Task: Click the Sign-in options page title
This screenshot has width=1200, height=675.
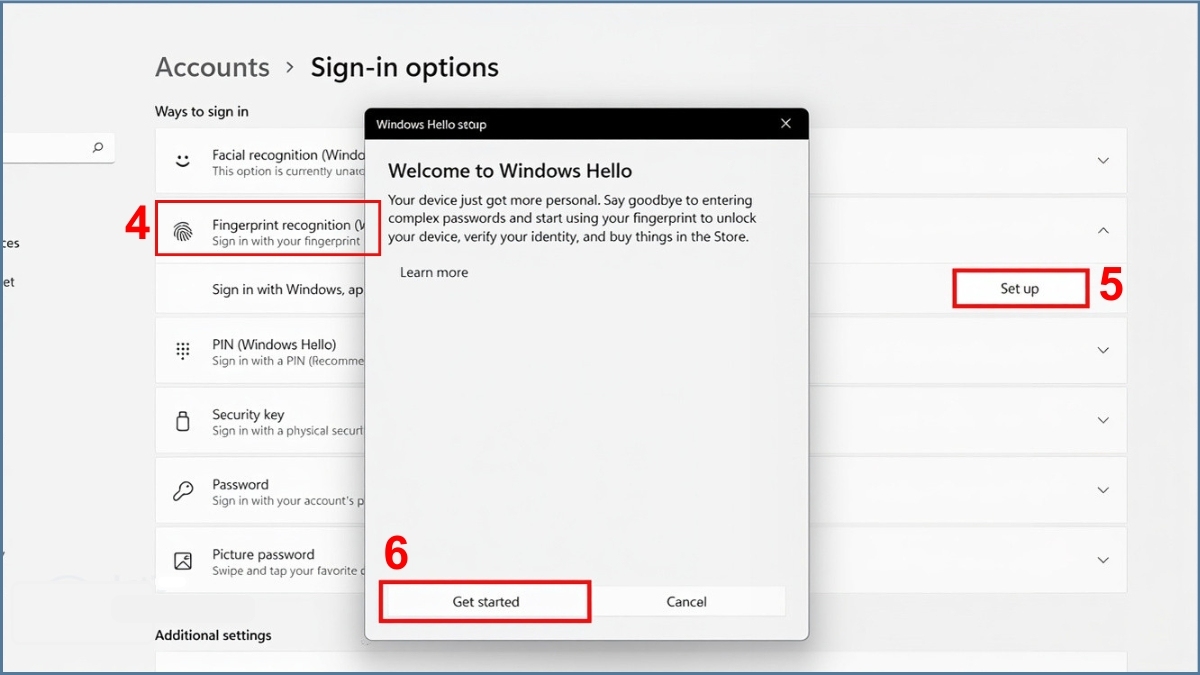Action: 405,67
